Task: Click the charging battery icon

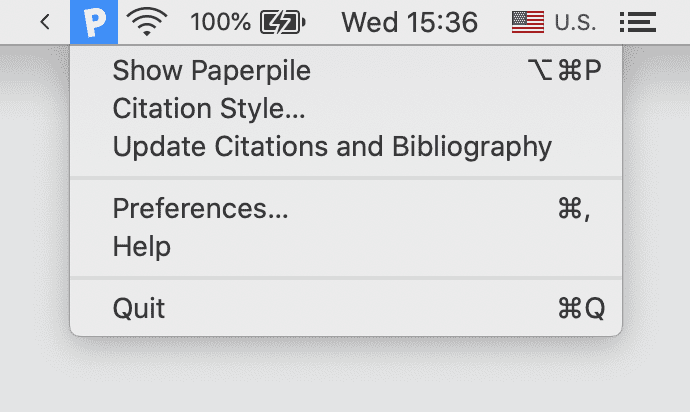Action: click(x=282, y=21)
